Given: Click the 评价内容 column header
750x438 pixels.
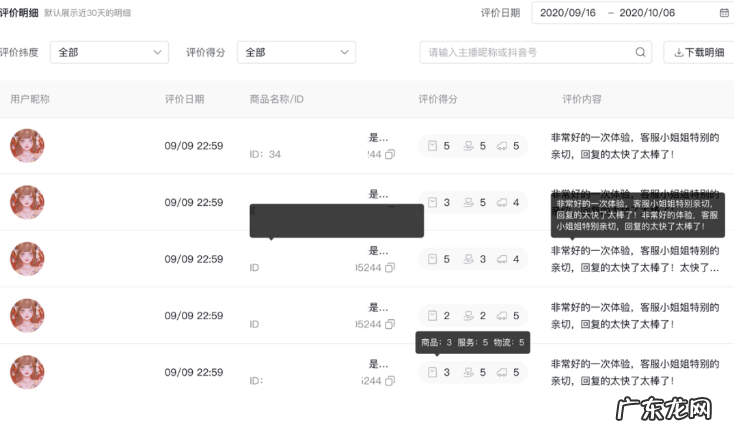Looking at the screenshot, I should click(x=582, y=99).
